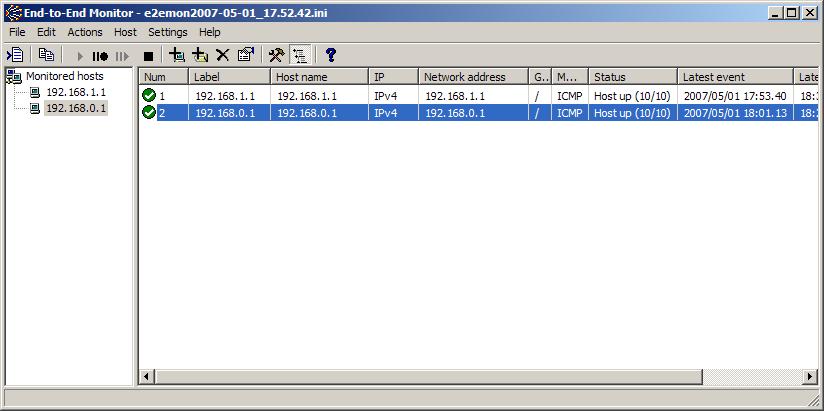Click the IPv4 cell in row 2

[x=386, y=113]
